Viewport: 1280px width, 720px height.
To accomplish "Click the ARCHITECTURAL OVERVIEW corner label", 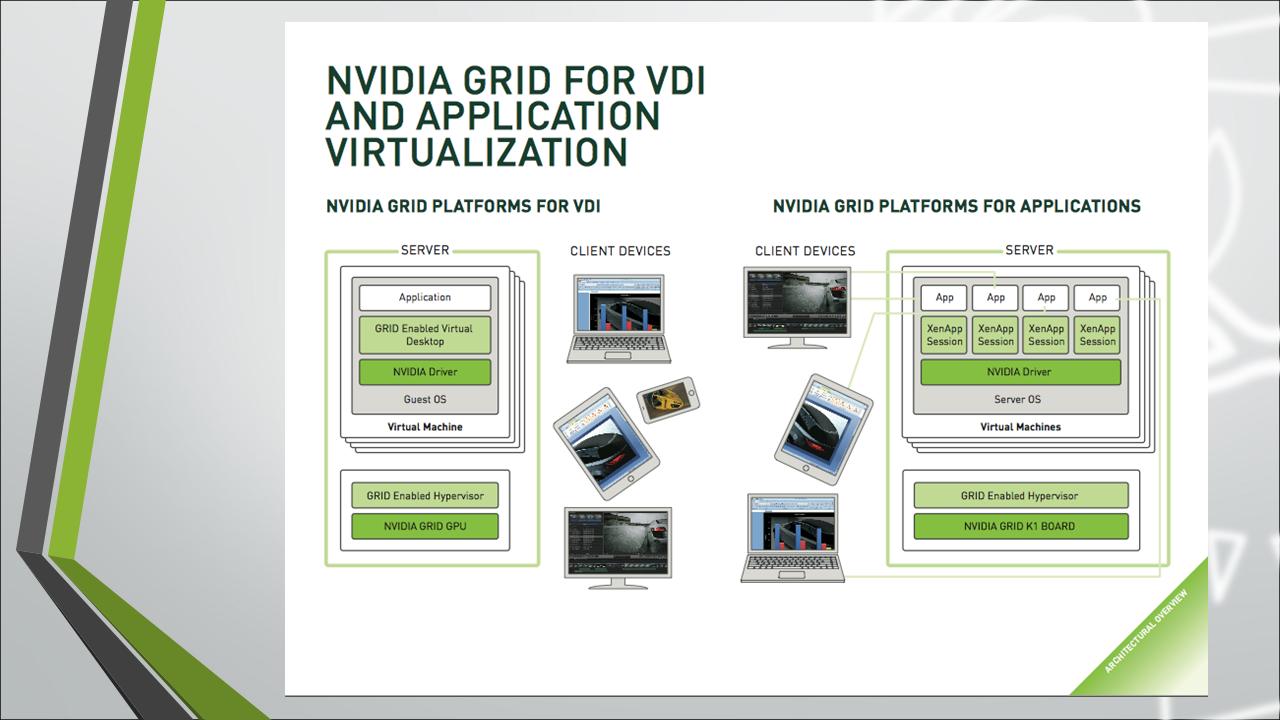I will tap(1147, 632).
